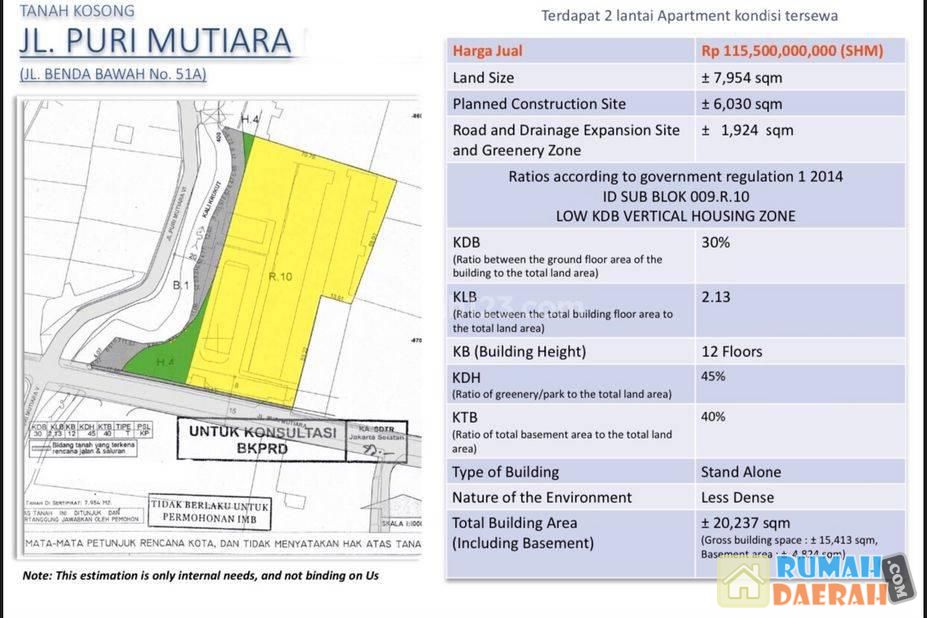Click the KDB 30% value cell

pos(716,243)
